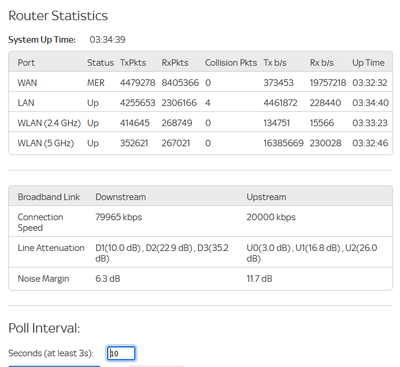The image size is (400, 367).
Task: Click the grey button beside the blue button
Action: click(156, 366)
